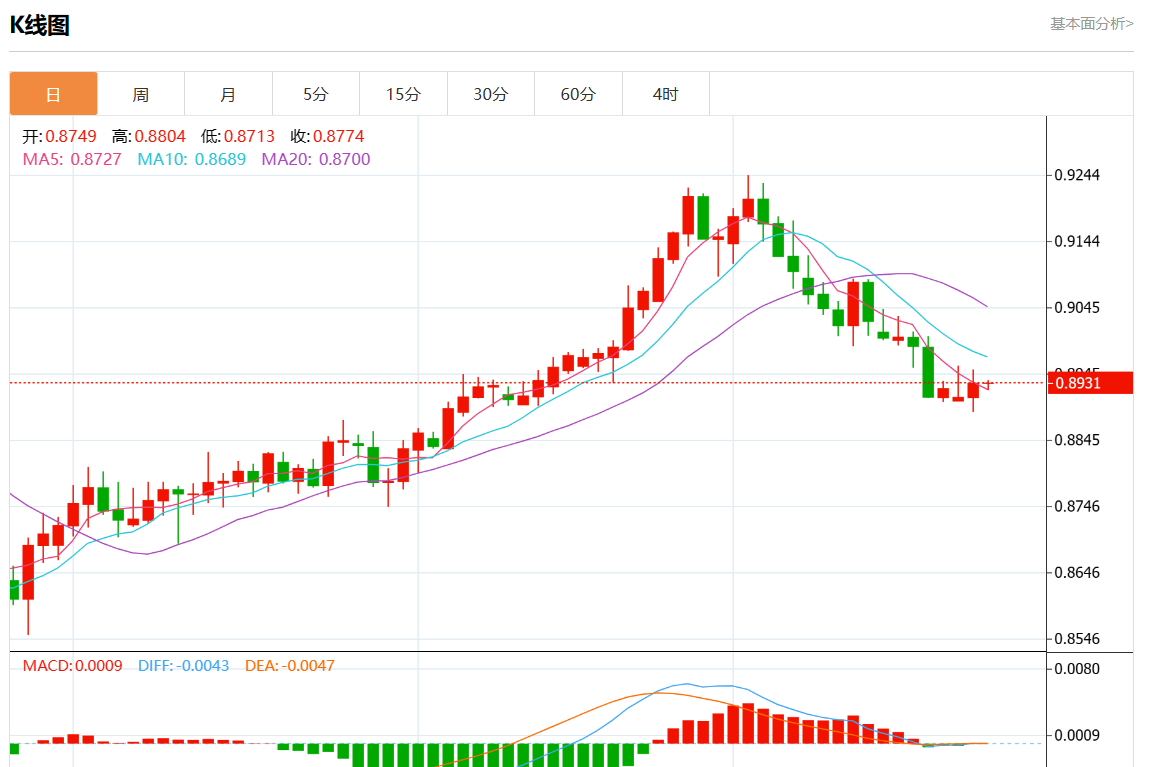Viewport: 1153px width, 767px height.
Task: Click the 0.0009 MACD axis label
Action: point(1077,735)
